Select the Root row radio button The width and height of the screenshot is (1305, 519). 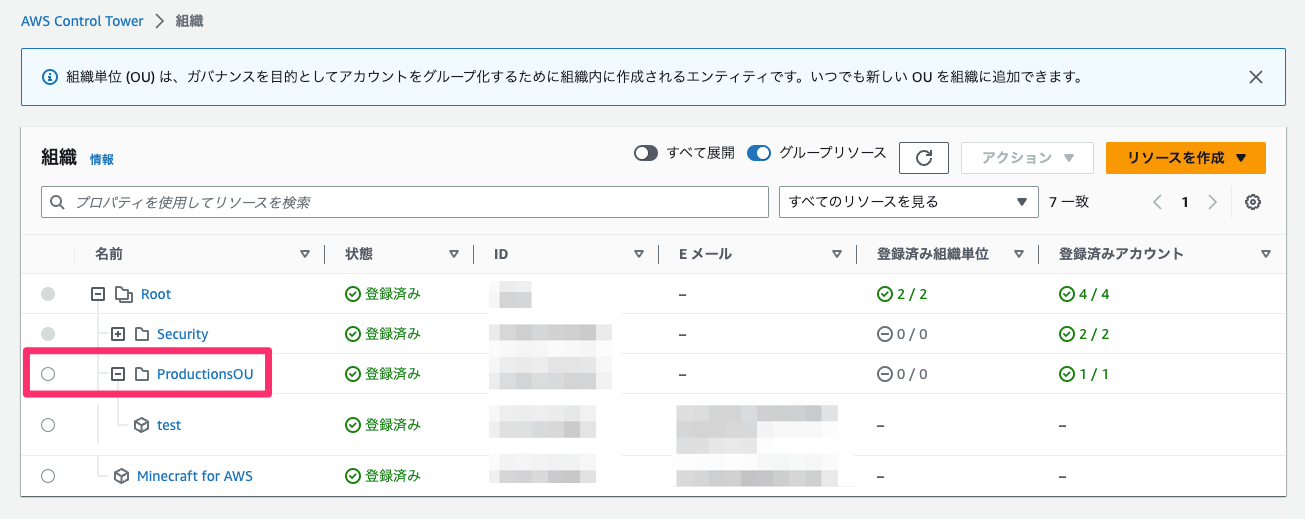tap(48, 294)
